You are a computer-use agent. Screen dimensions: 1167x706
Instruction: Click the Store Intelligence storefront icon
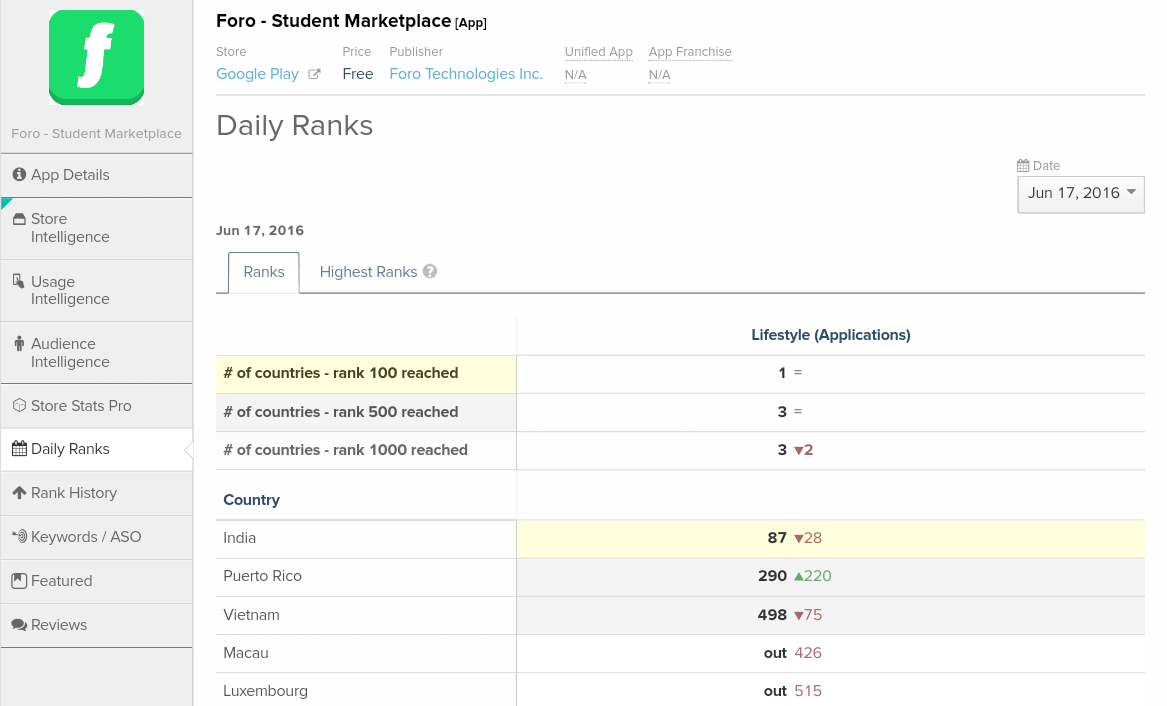(19, 219)
